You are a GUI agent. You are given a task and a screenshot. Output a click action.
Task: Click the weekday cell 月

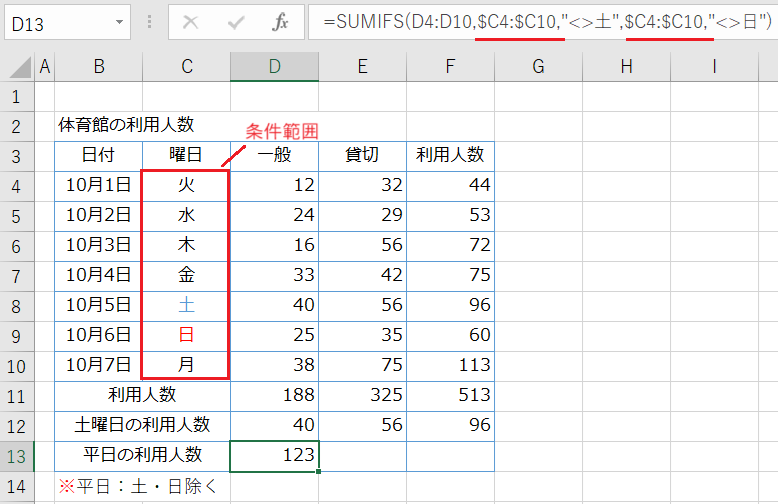[187, 366]
